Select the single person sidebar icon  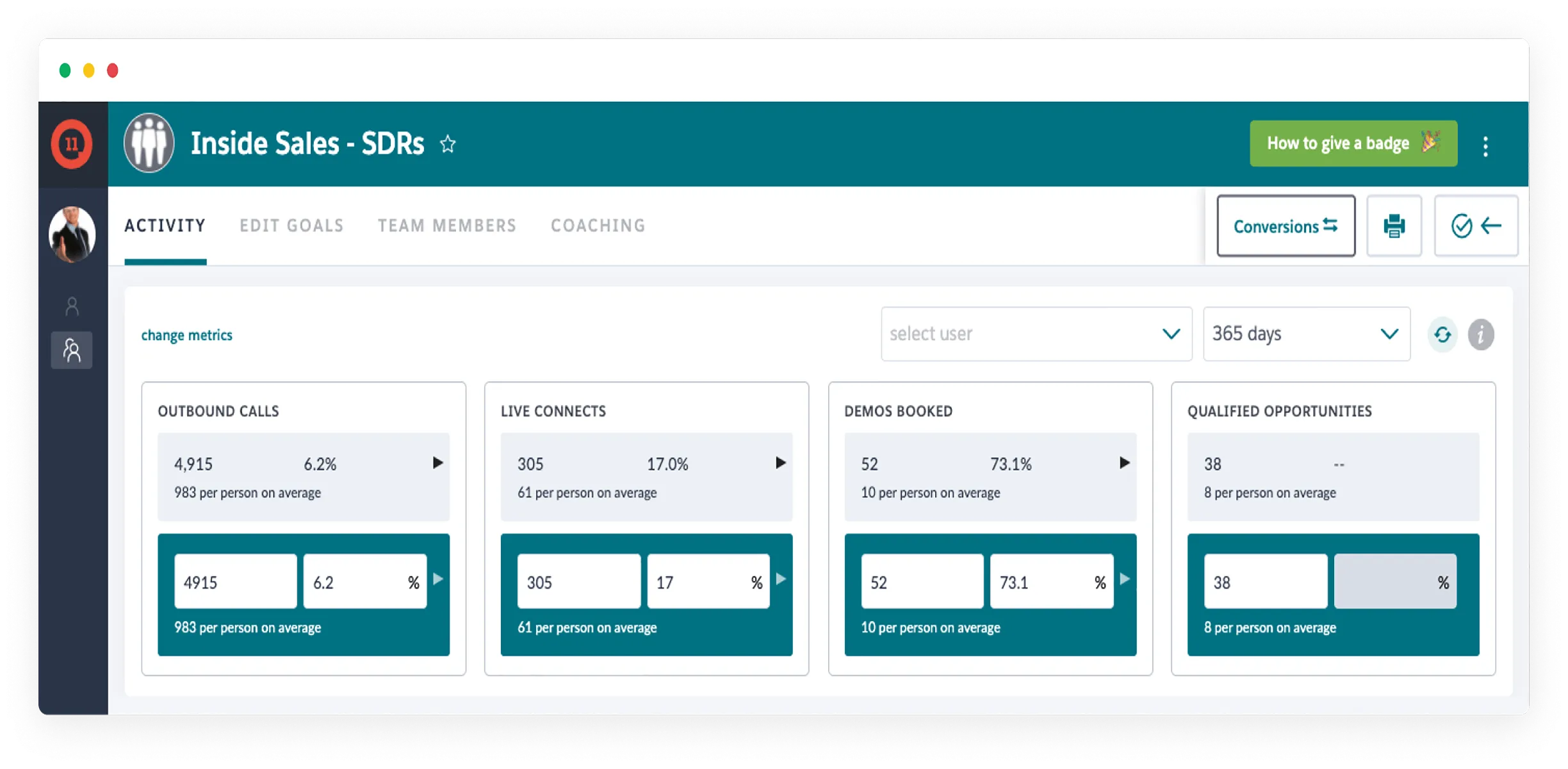point(72,306)
